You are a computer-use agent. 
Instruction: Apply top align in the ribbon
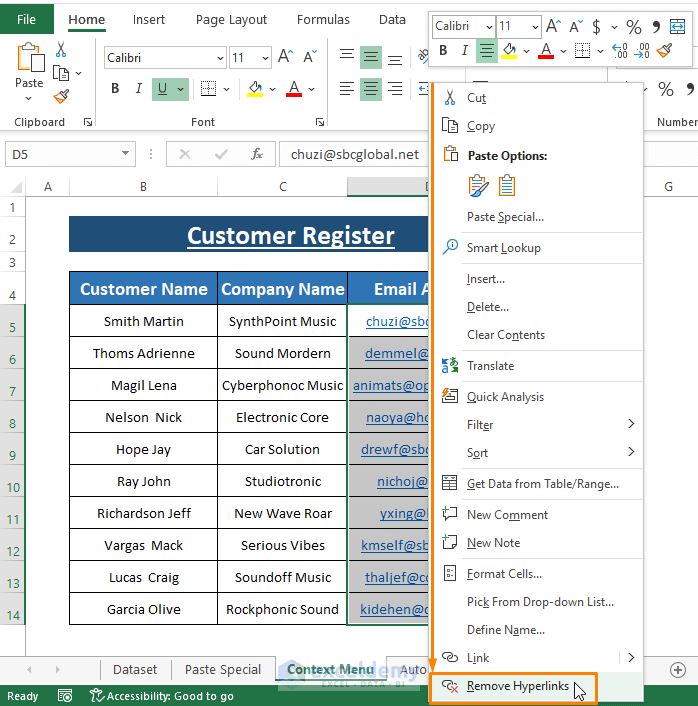click(346, 57)
